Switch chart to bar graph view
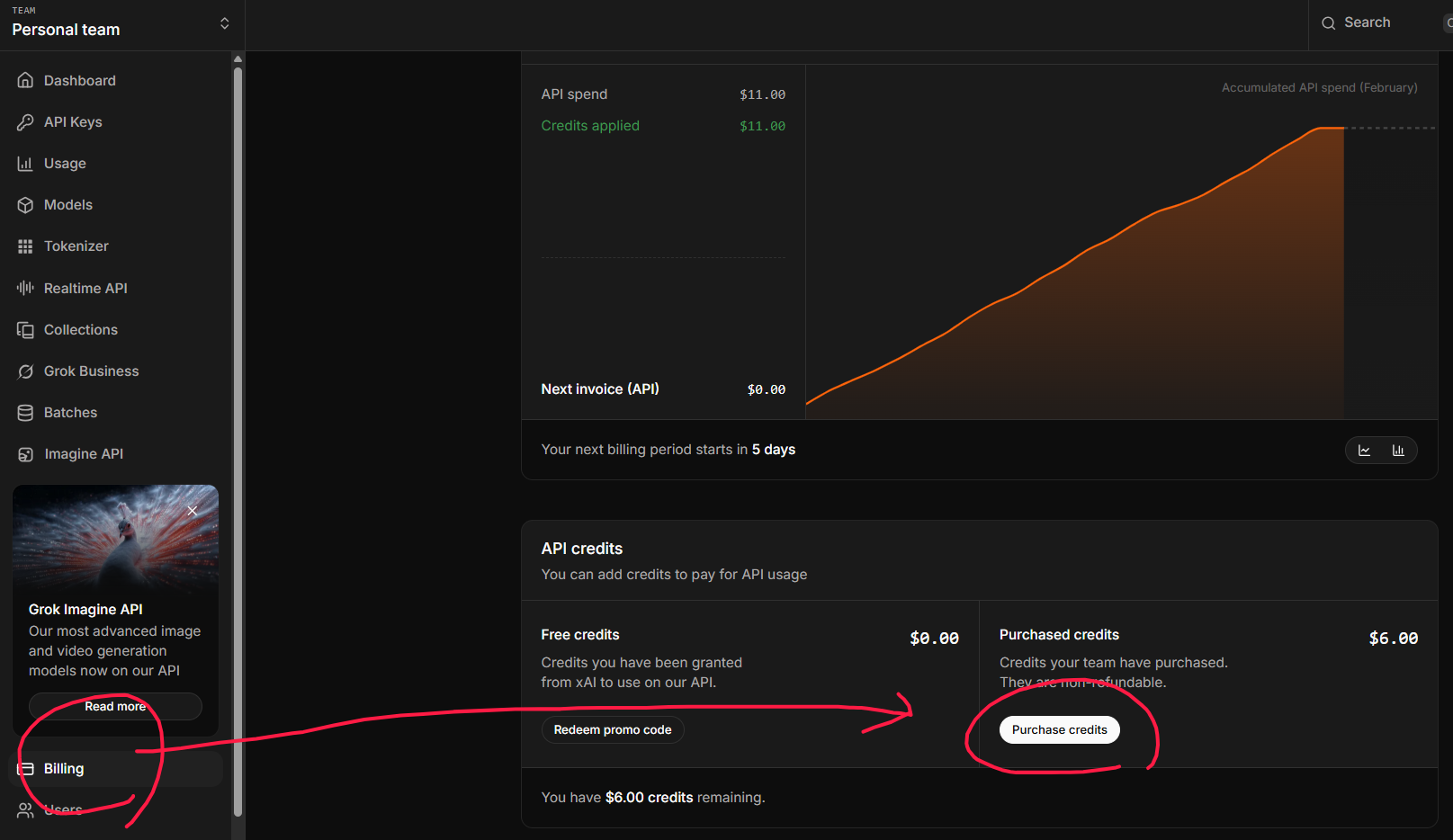The image size is (1453, 840). point(1398,450)
